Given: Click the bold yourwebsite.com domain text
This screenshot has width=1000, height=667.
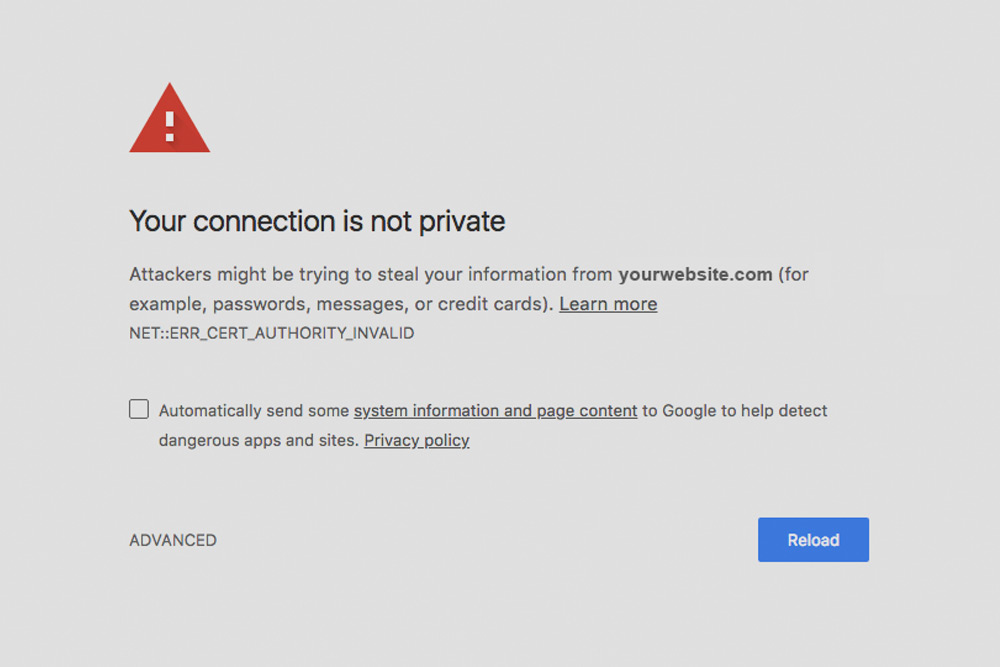Looking at the screenshot, I should [695, 274].
